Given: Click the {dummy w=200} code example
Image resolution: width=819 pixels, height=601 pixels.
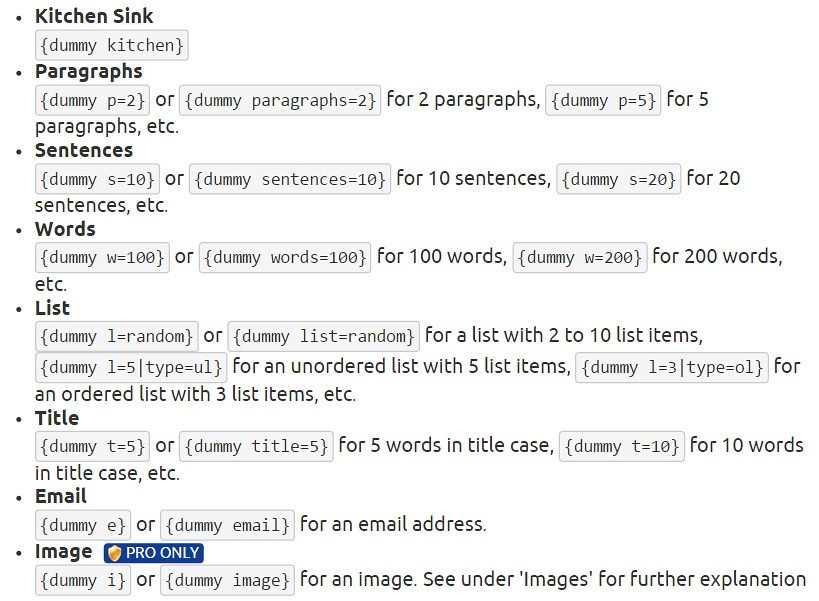Looking at the screenshot, I should point(581,257).
